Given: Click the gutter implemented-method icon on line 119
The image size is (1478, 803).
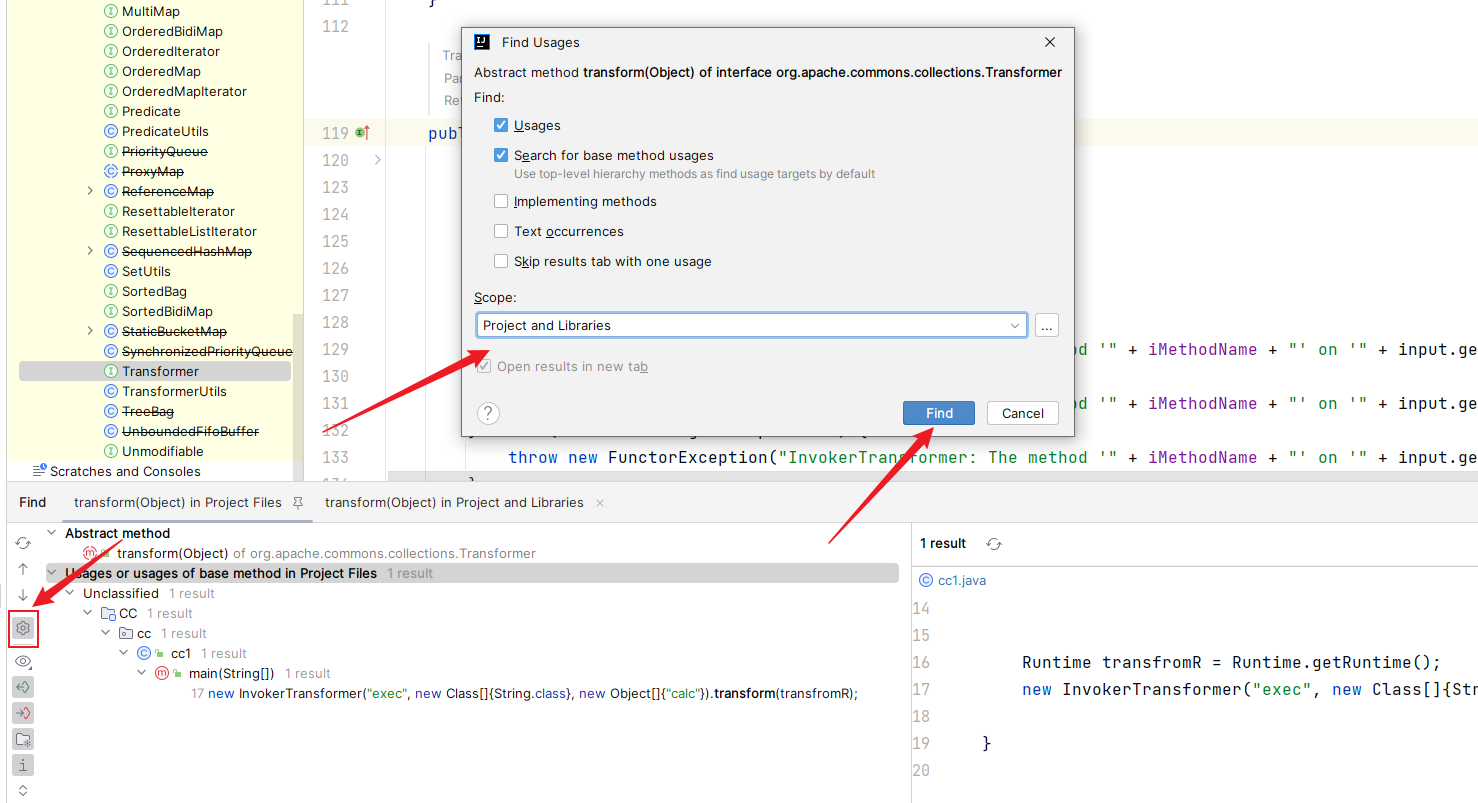Looking at the screenshot, I should point(362,133).
